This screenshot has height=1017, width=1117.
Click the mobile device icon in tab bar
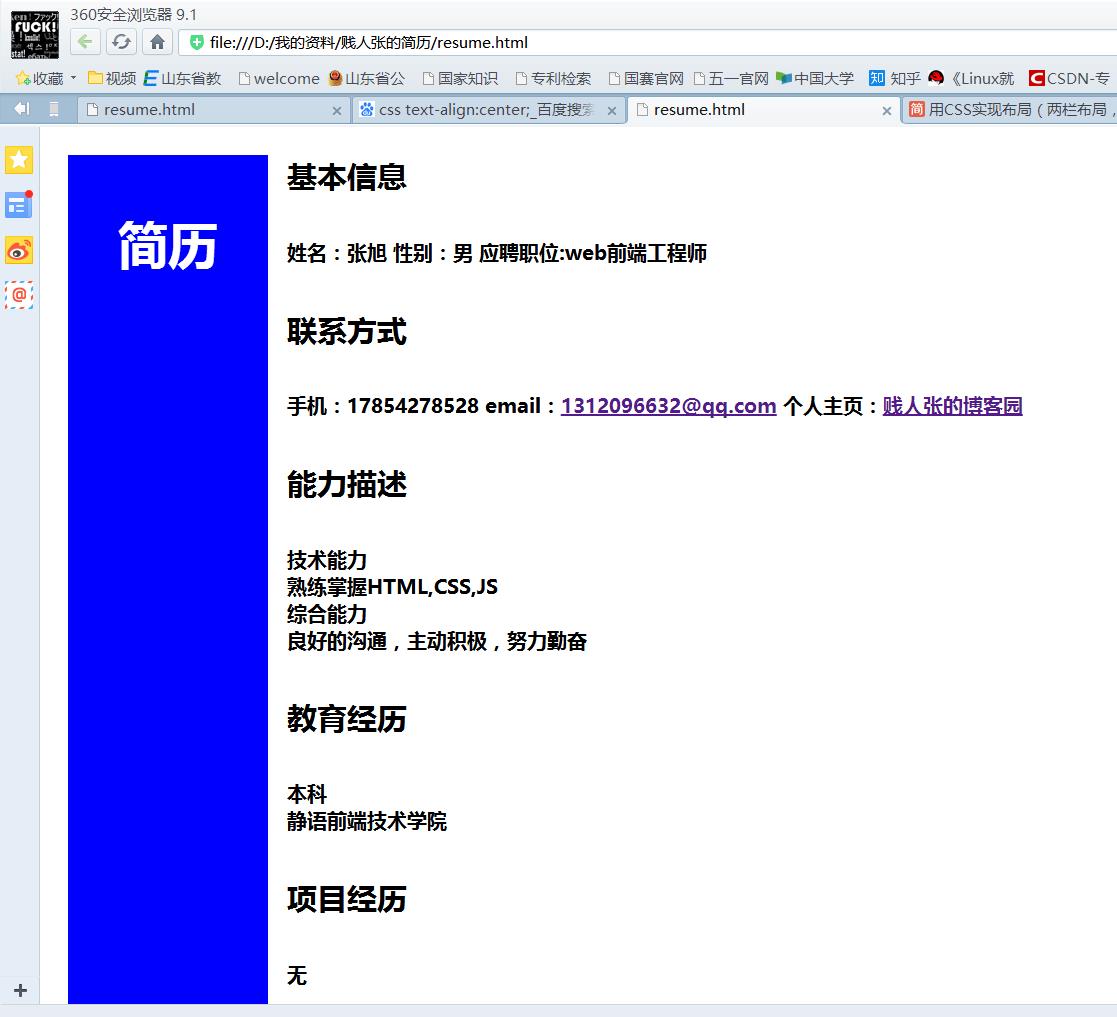tap(53, 109)
